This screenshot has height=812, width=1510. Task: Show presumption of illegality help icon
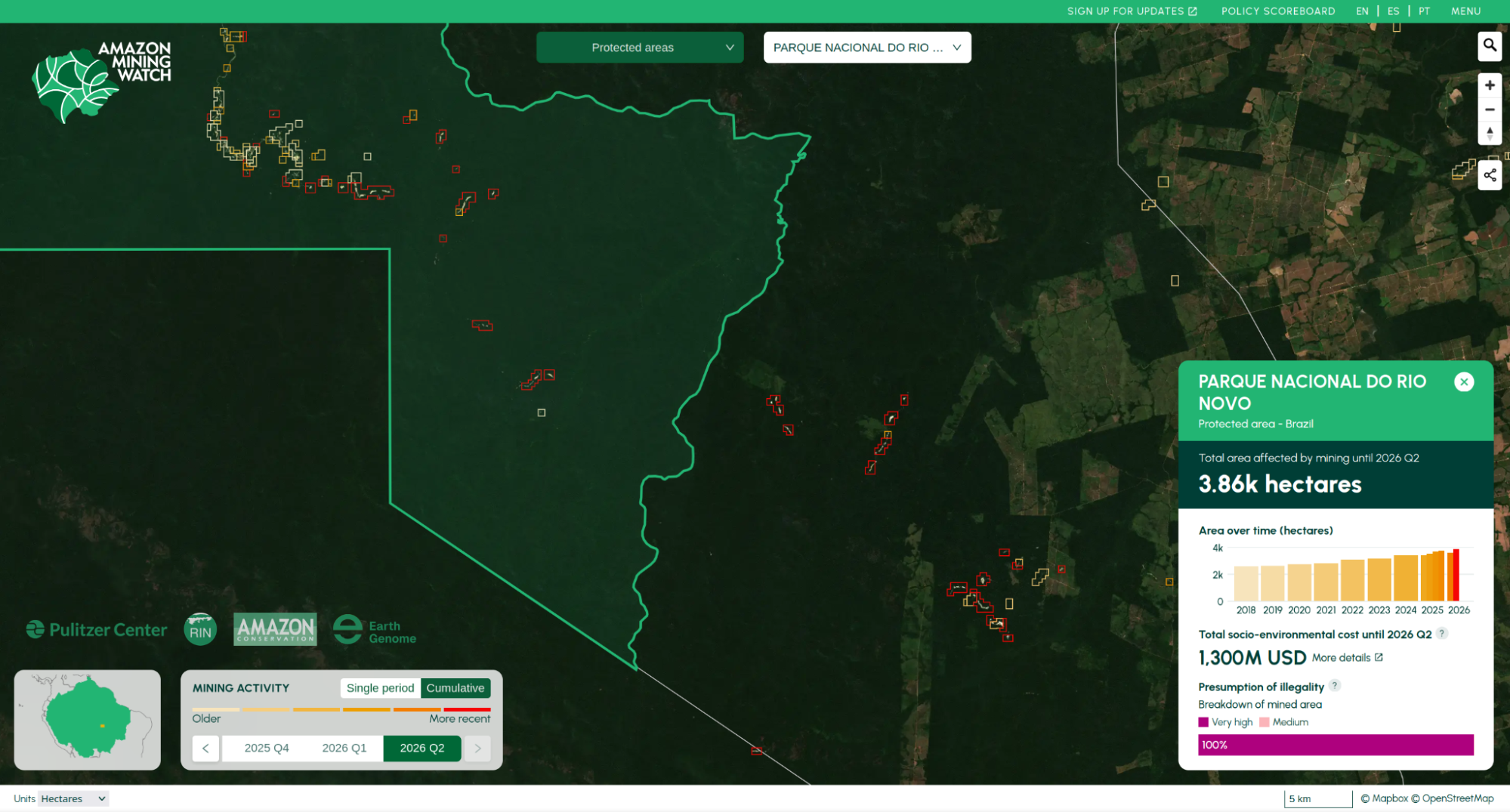pyautogui.click(x=1334, y=686)
